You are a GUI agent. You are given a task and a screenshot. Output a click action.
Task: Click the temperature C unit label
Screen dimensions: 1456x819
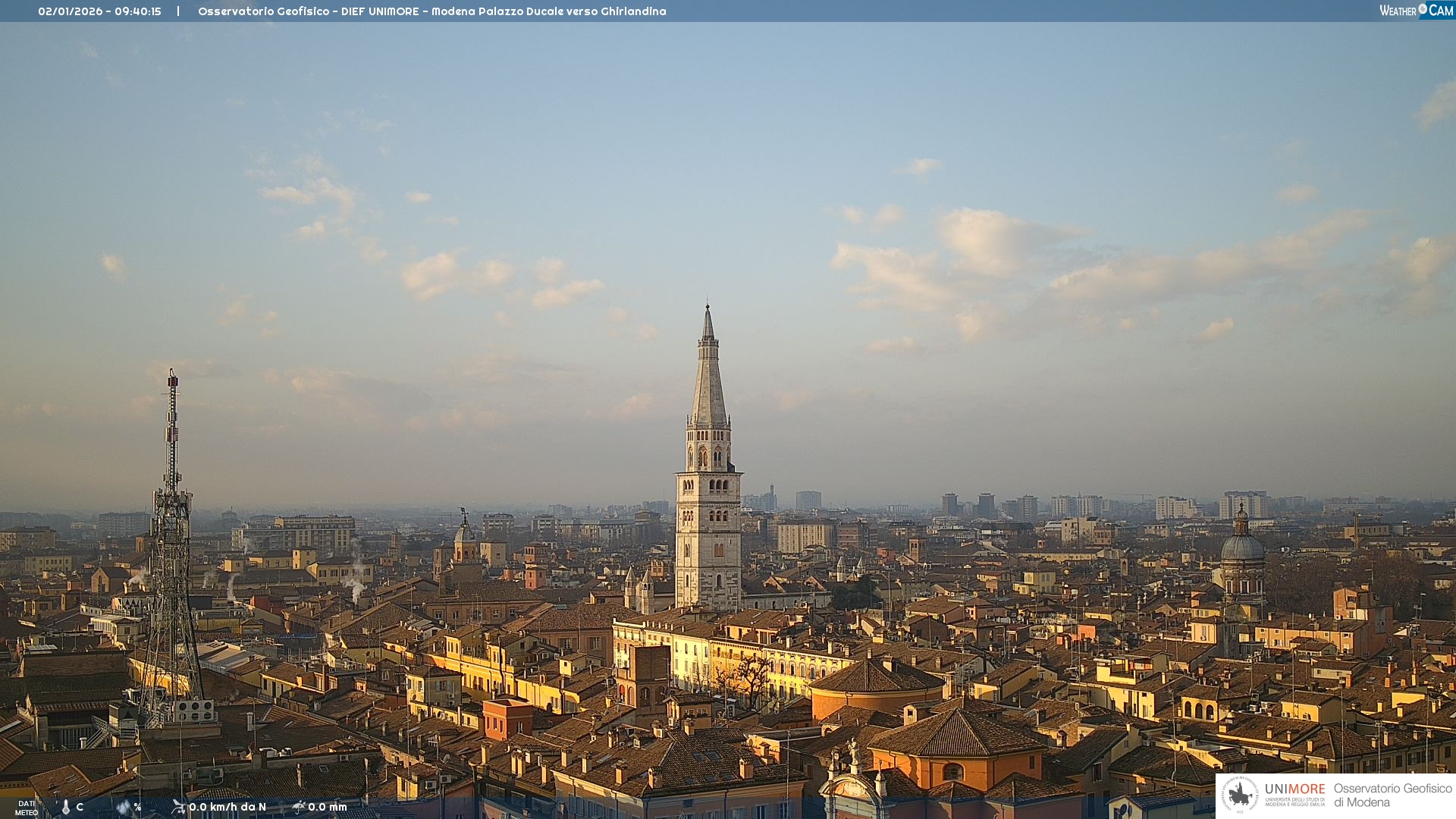80,807
